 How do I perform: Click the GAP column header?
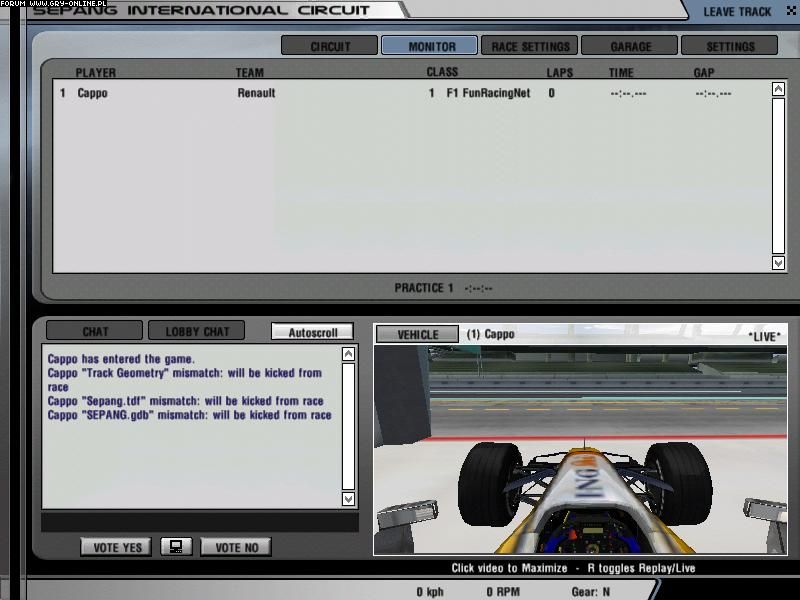tap(704, 72)
